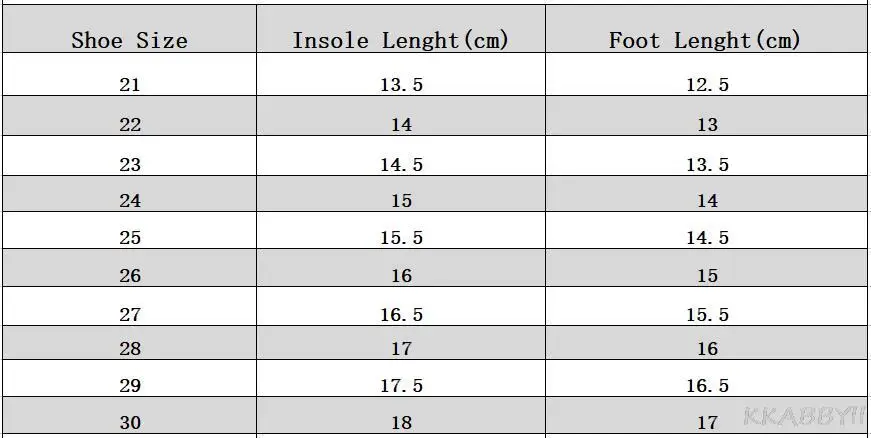
Task: Click foot length value 12.5
Action: [x=707, y=85]
